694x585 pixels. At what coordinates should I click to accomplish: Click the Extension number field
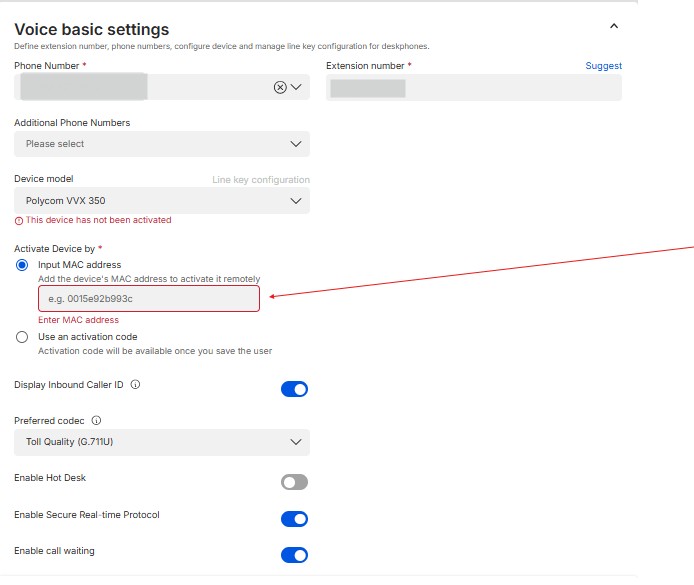[x=474, y=88]
